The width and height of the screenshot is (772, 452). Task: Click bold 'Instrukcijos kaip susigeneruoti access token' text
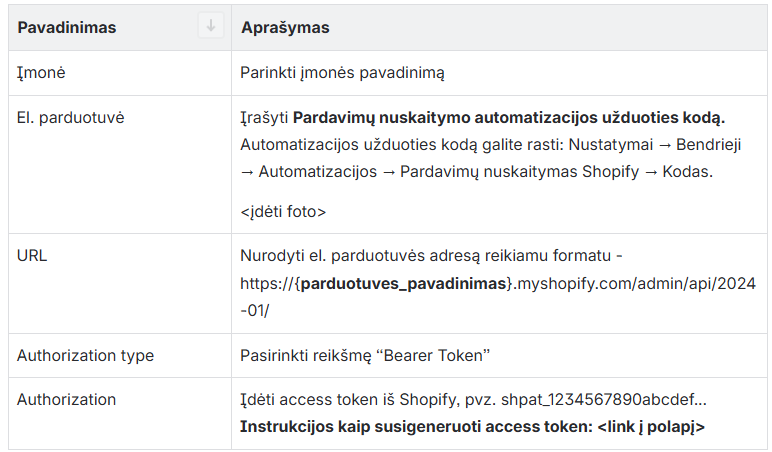coord(415,426)
